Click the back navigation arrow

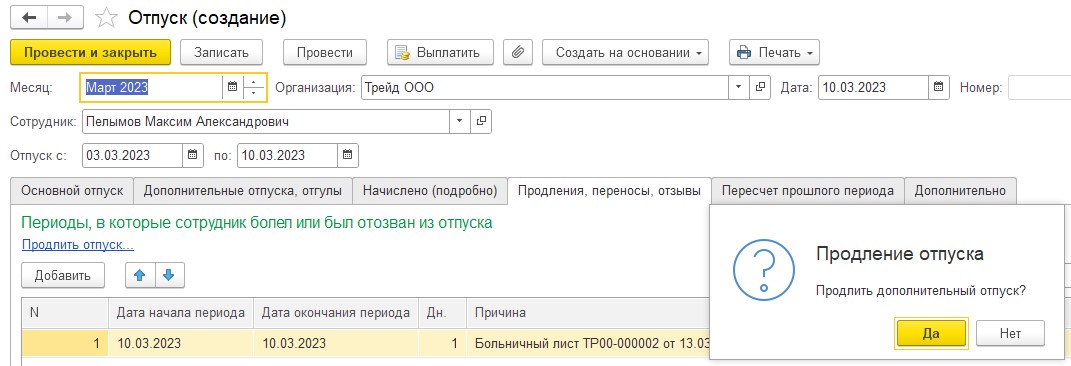(x=29, y=18)
